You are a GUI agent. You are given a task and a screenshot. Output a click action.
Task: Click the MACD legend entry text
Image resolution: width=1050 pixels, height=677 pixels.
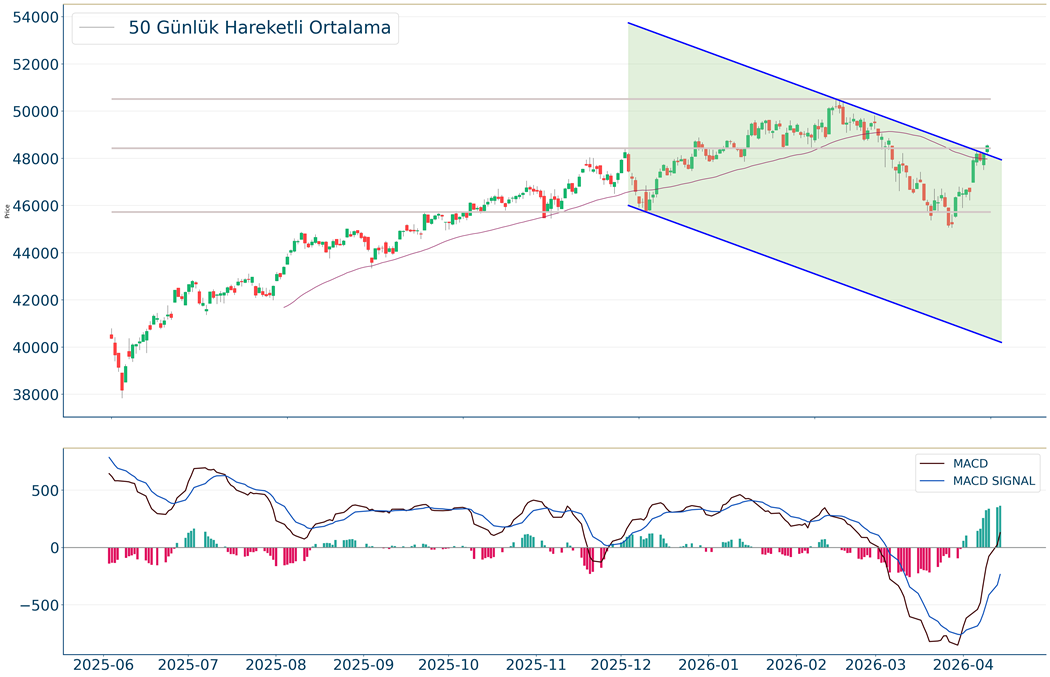click(x=970, y=463)
